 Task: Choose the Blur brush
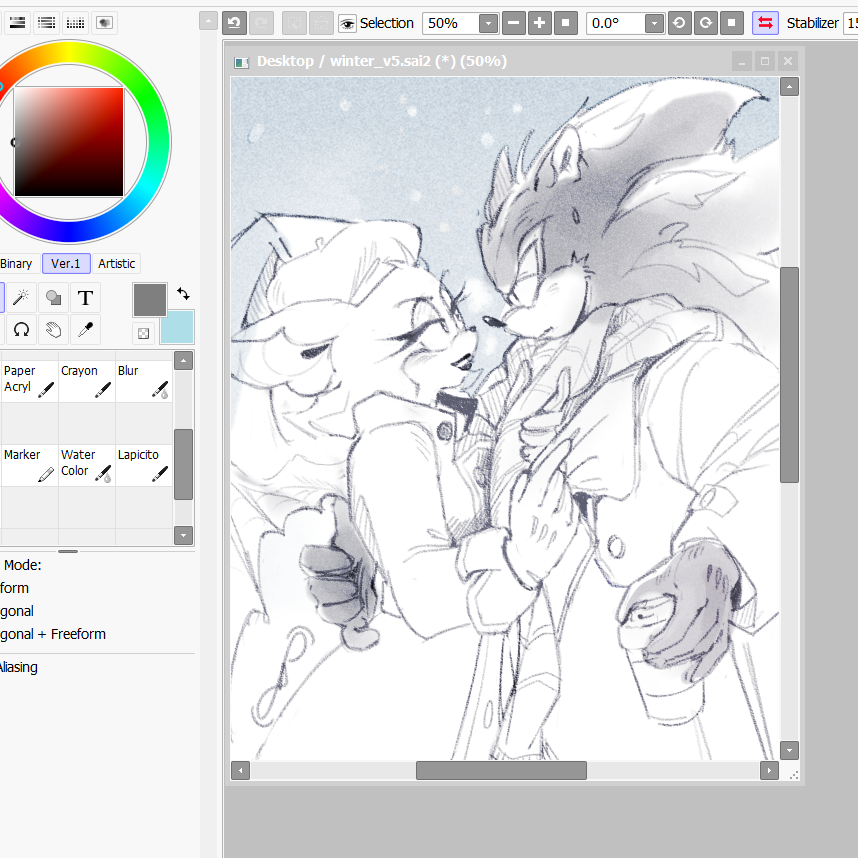pos(144,381)
